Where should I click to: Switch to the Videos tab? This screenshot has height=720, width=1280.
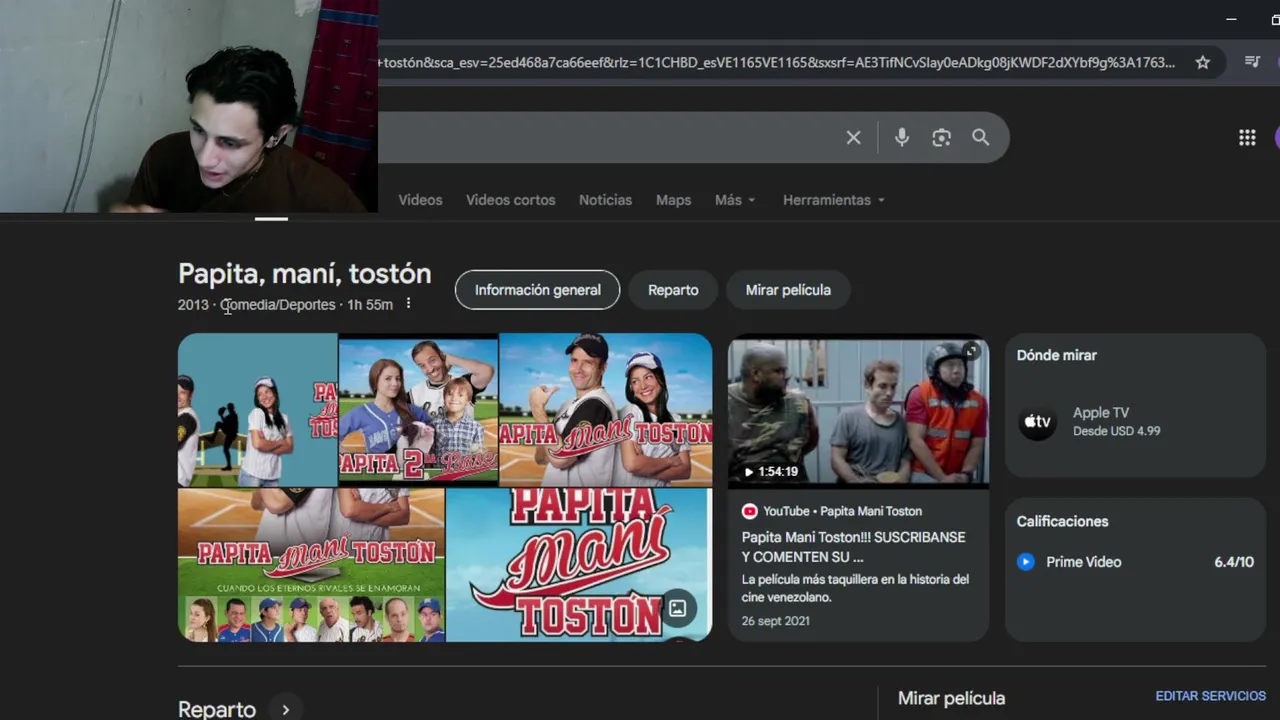[420, 200]
